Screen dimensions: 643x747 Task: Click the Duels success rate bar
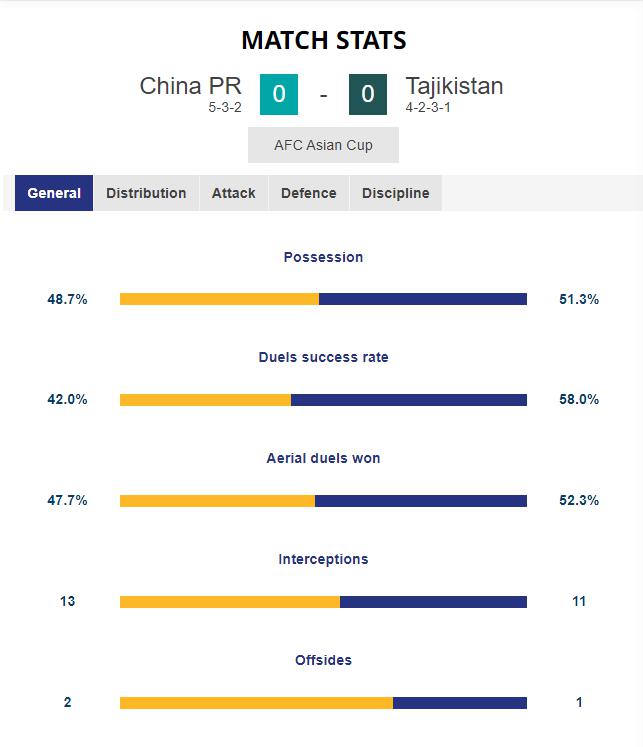coord(323,400)
